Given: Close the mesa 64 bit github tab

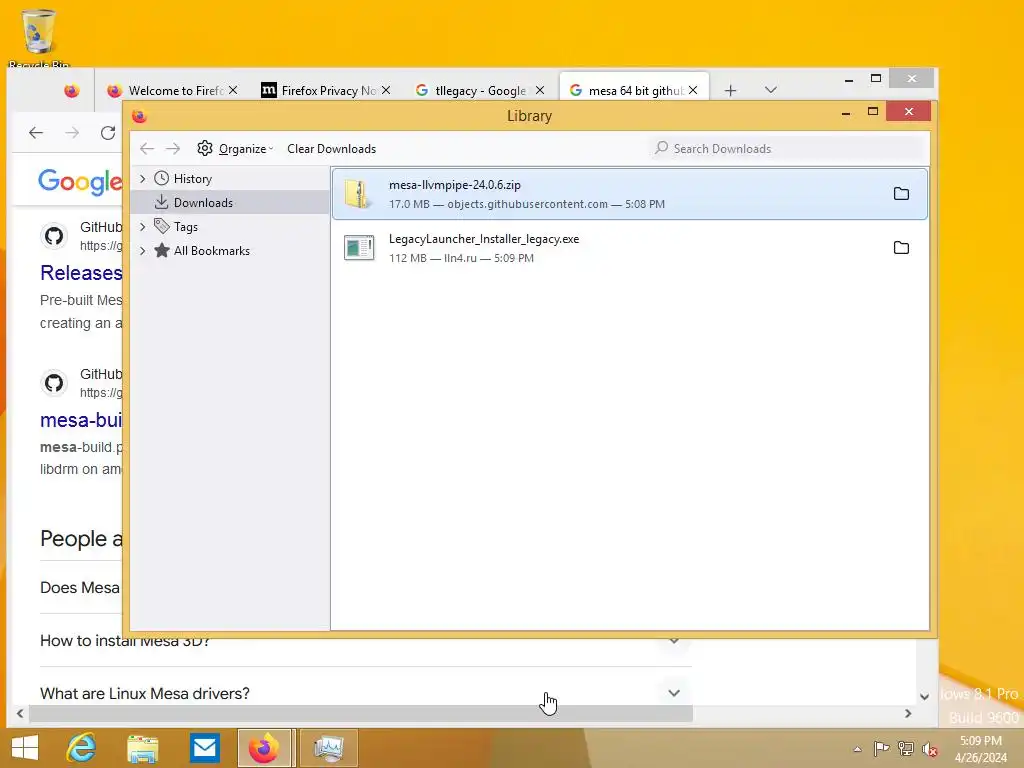Looking at the screenshot, I should tap(693, 90).
